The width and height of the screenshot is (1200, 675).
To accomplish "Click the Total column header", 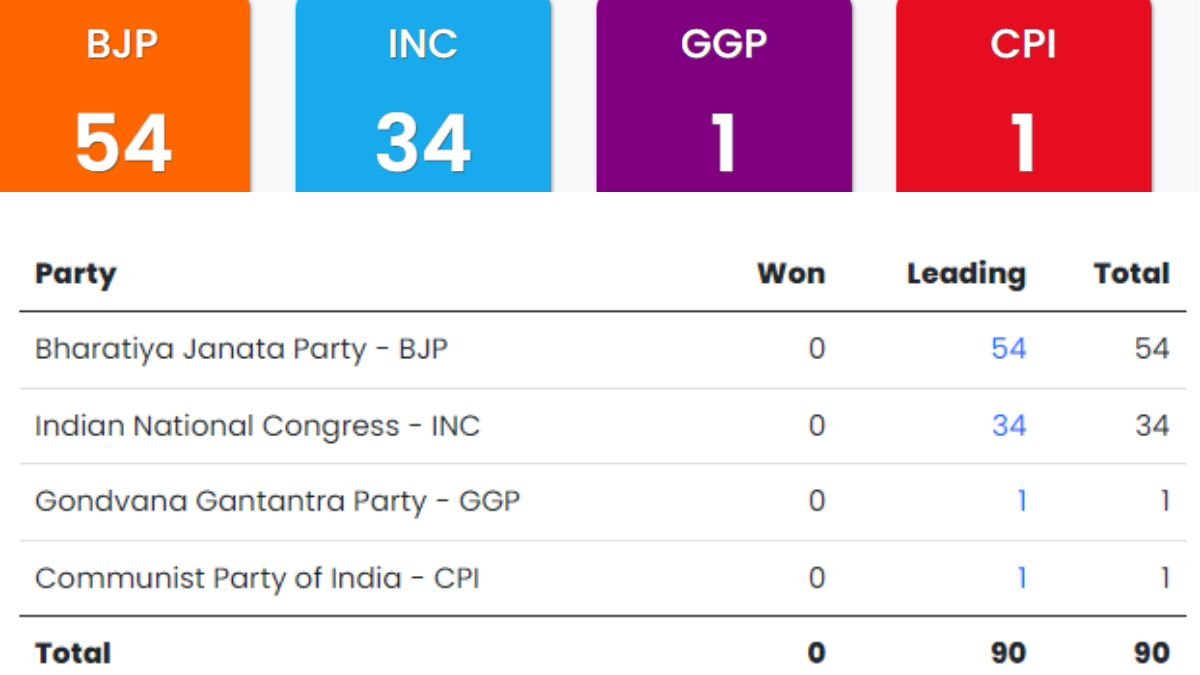I will (x=1131, y=274).
